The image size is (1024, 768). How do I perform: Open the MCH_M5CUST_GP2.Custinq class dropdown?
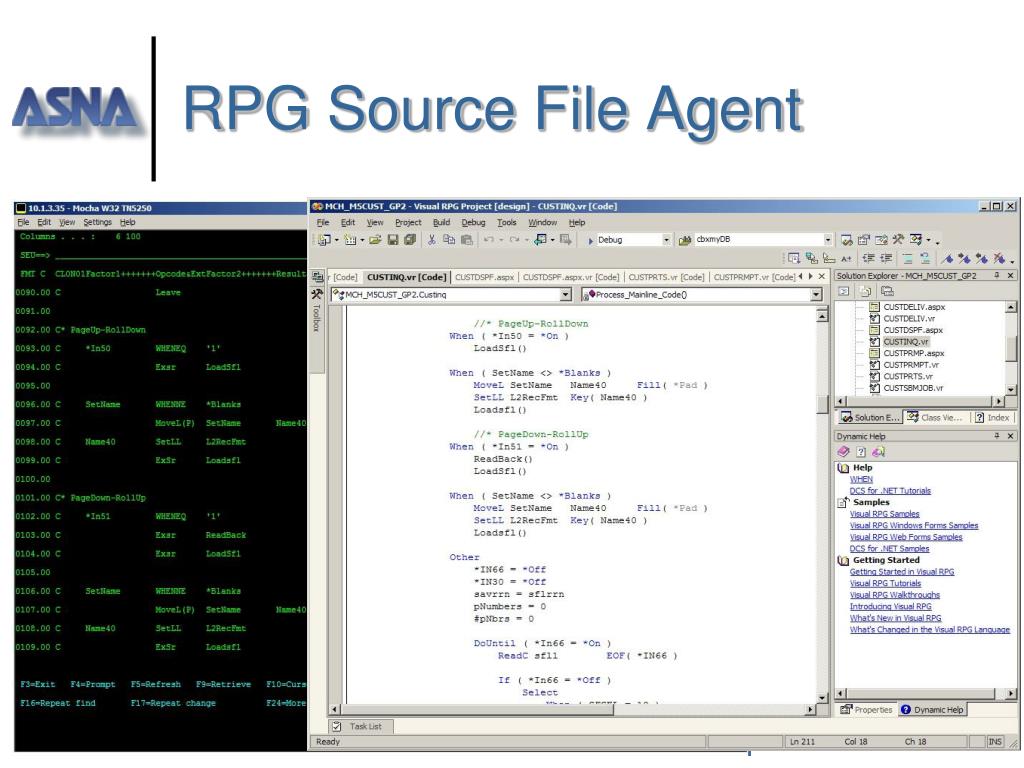point(566,295)
